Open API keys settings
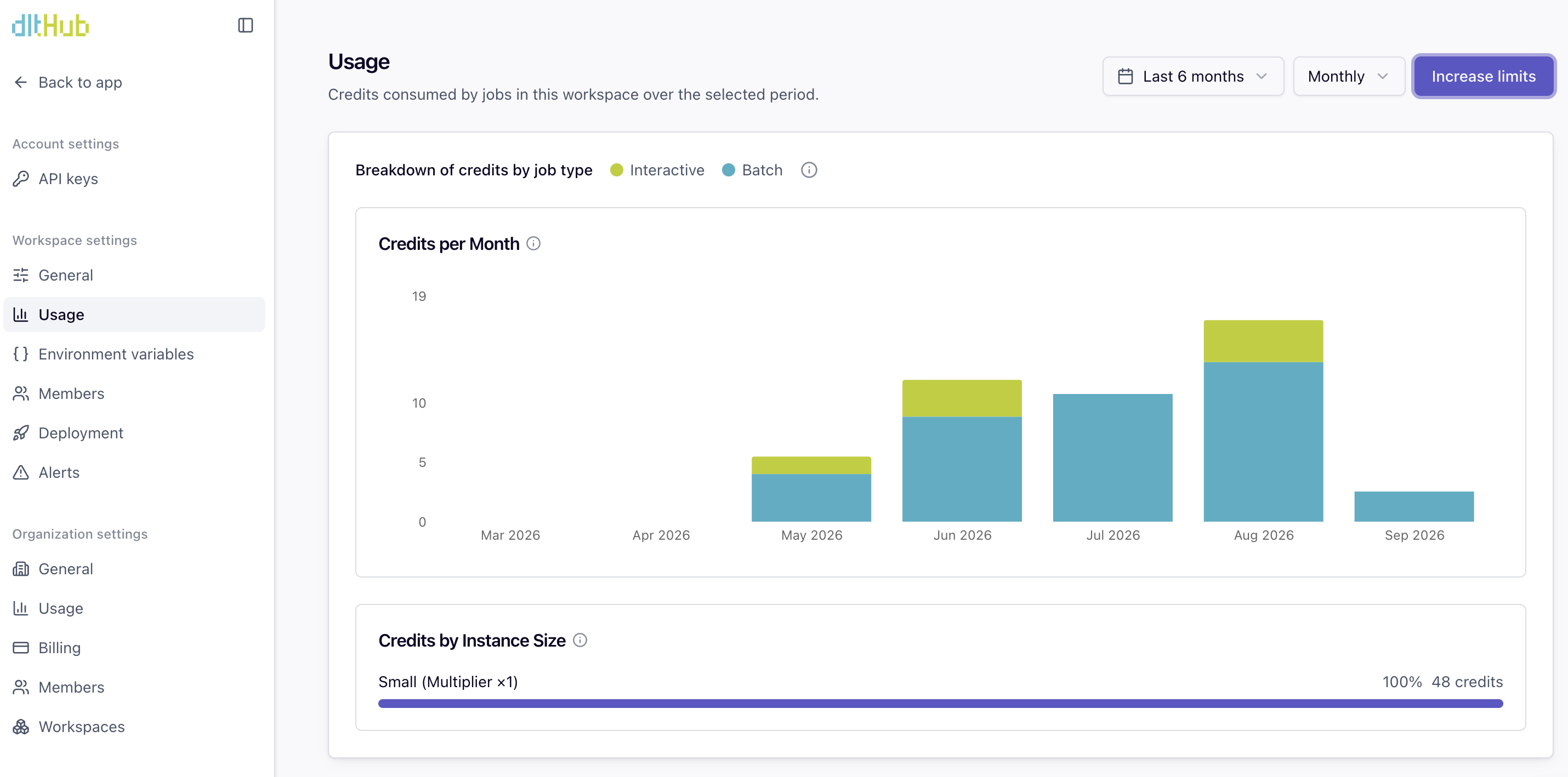Image resolution: width=1568 pixels, height=777 pixels. [x=134, y=179]
